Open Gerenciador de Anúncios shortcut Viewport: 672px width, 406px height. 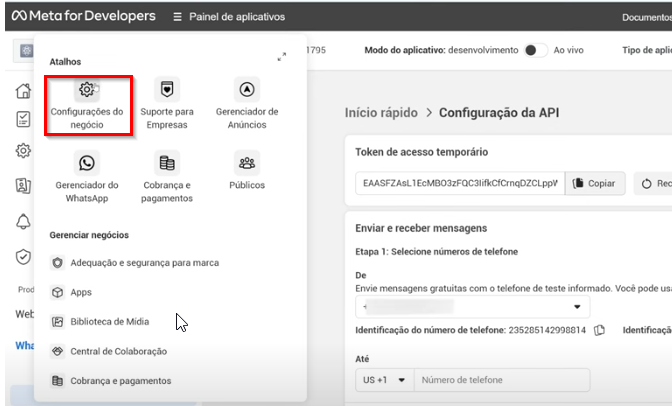click(247, 105)
